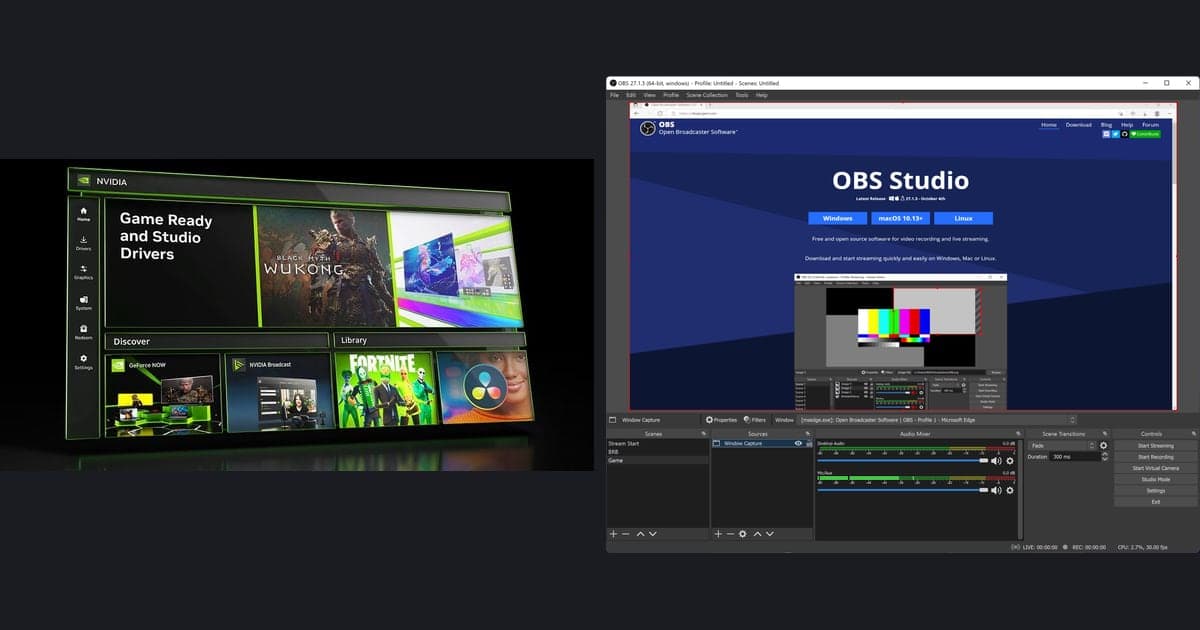Launch Fortnite from the Library

tap(385, 389)
